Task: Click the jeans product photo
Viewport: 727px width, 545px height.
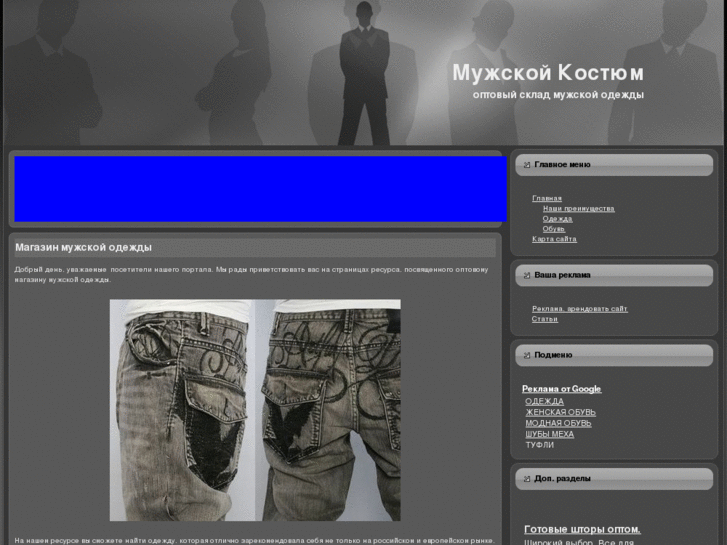Action: pyautogui.click(x=255, y=410)
